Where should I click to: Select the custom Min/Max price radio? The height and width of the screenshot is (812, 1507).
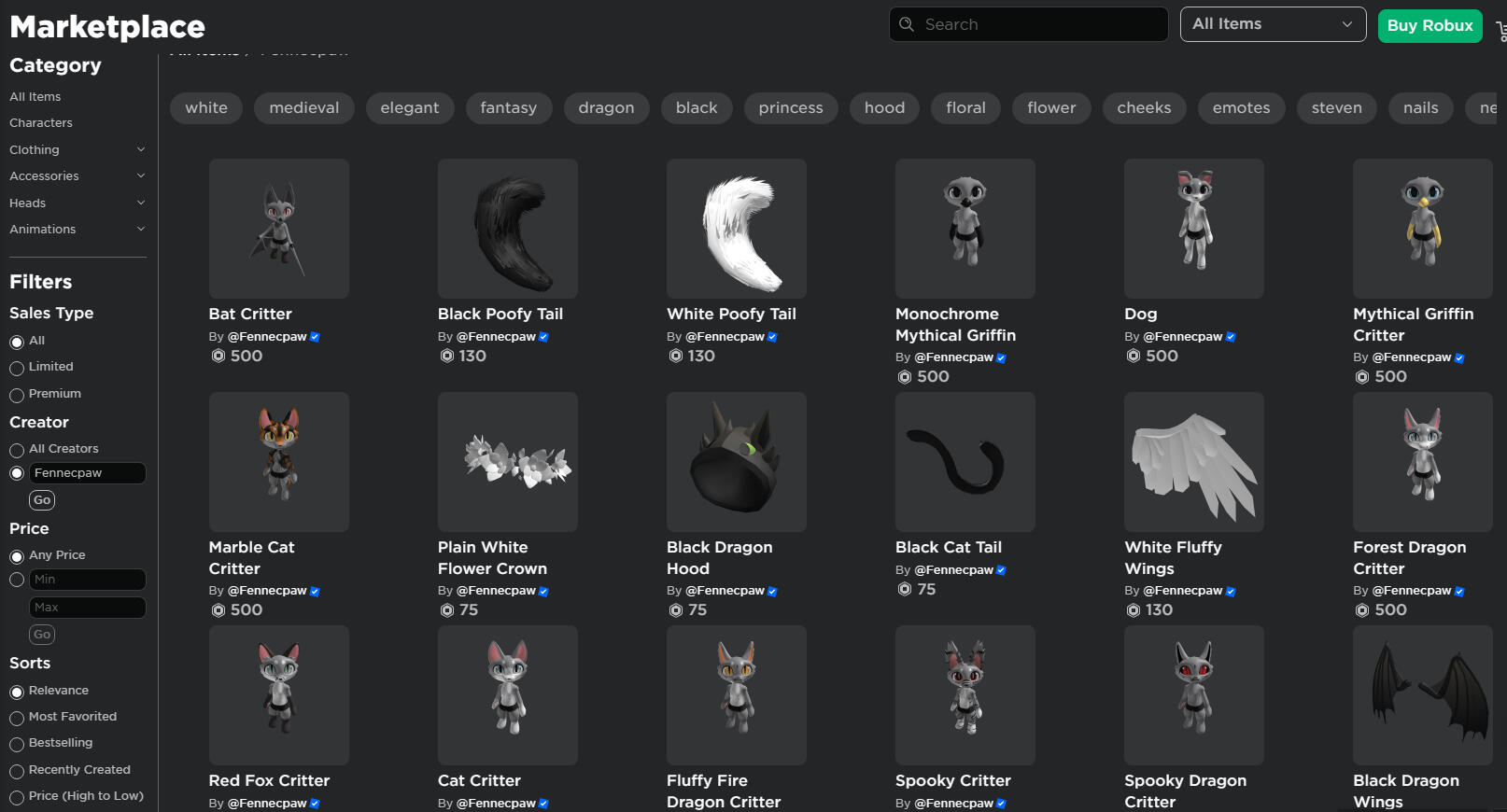pos(17,581)
